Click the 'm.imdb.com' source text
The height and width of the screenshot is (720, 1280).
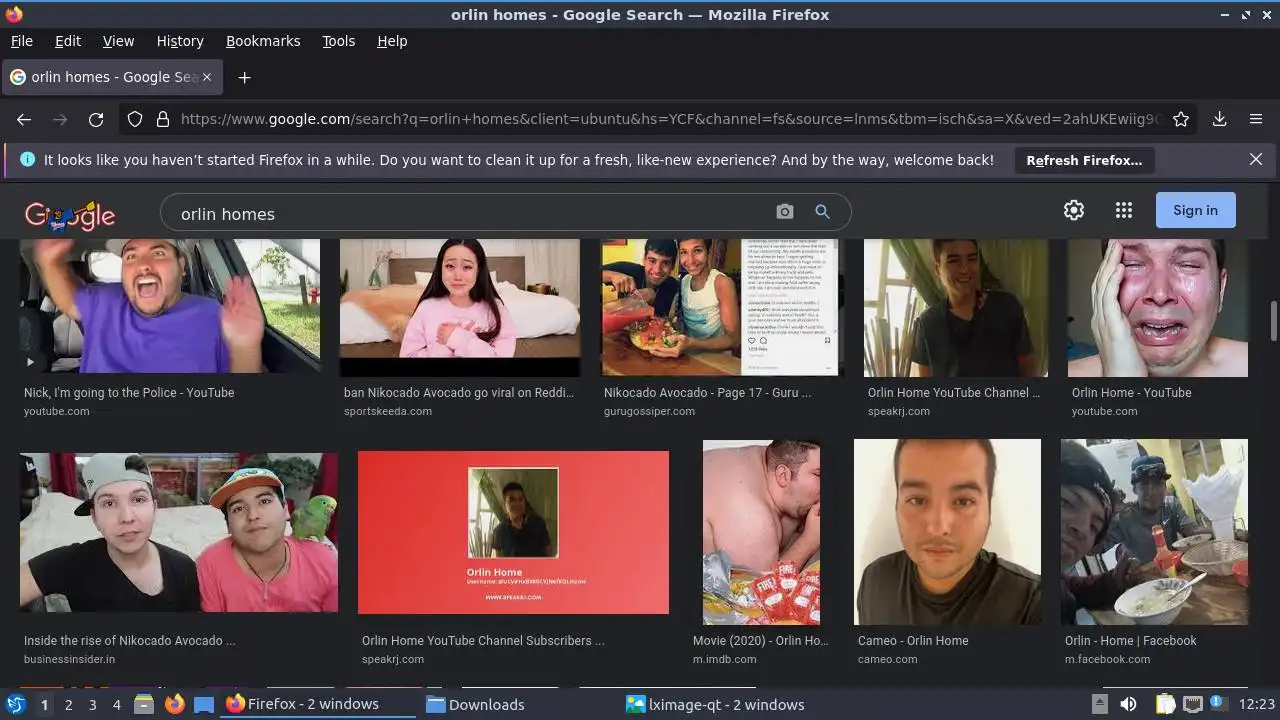pos(725,659)
